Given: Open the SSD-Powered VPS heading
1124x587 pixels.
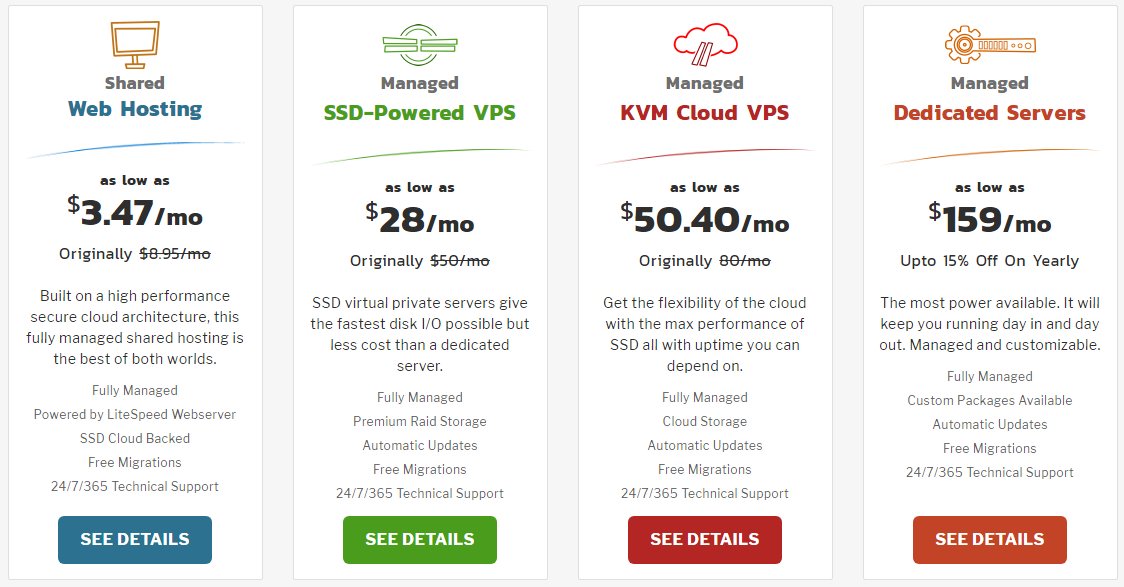Looking at the screenshot, I should pyautogui.click(x=420, y=113).
